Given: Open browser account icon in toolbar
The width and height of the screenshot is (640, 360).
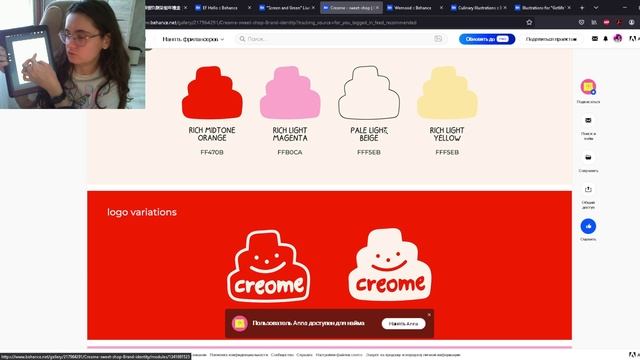Looking at the screenshot, I should point(631,22).
